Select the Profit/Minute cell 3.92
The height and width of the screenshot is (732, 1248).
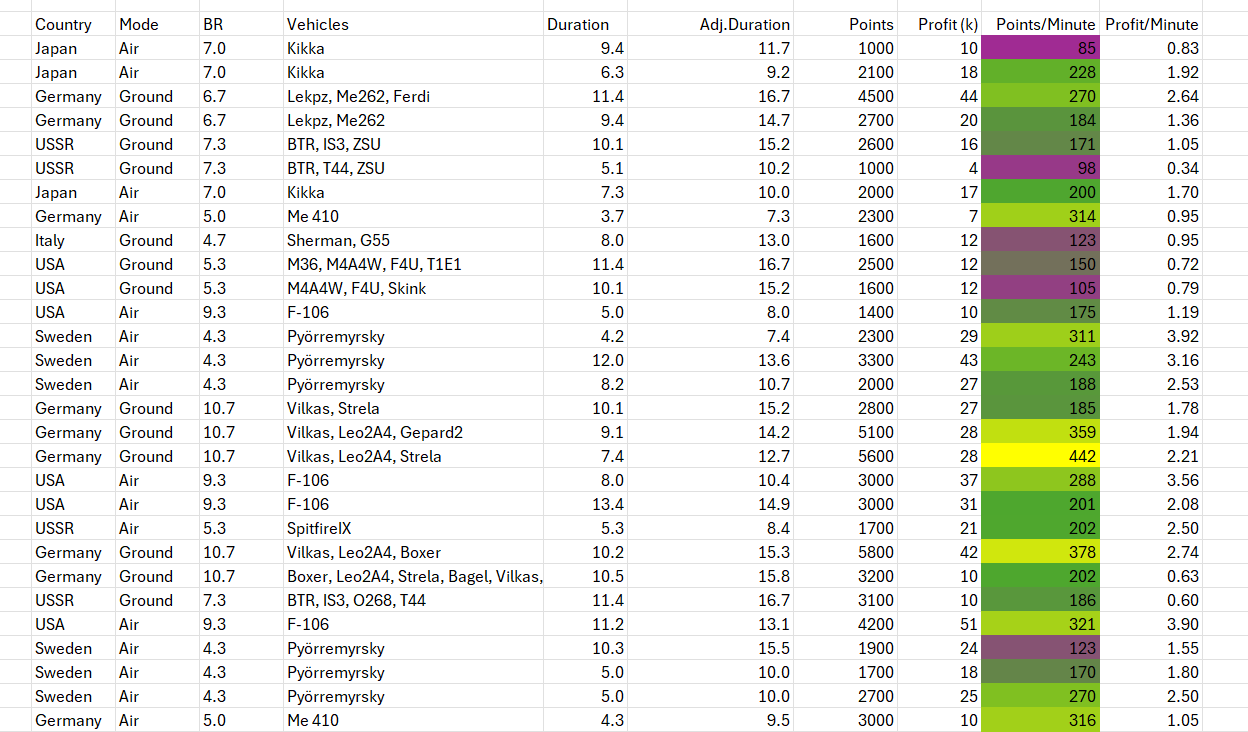click(1150, 336)
